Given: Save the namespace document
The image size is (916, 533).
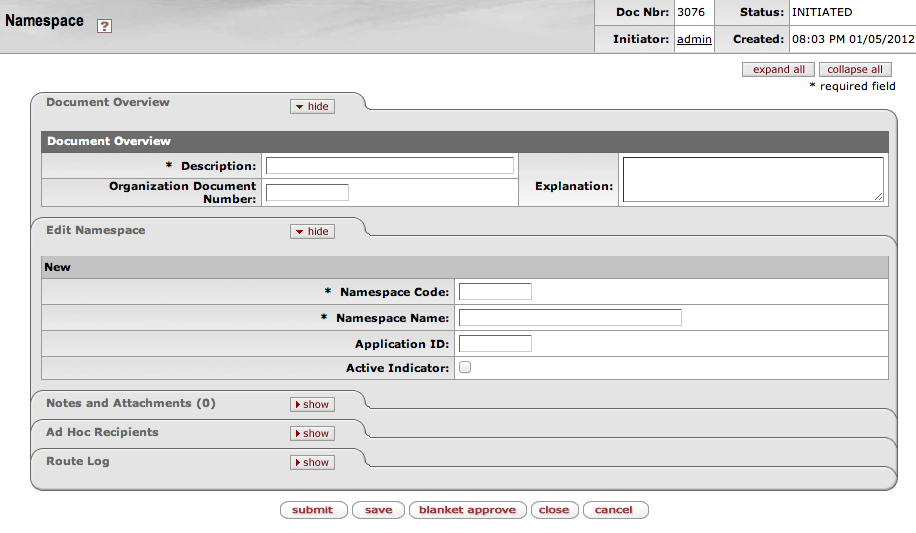Looking at the screenshot, I should coord(379,510).
